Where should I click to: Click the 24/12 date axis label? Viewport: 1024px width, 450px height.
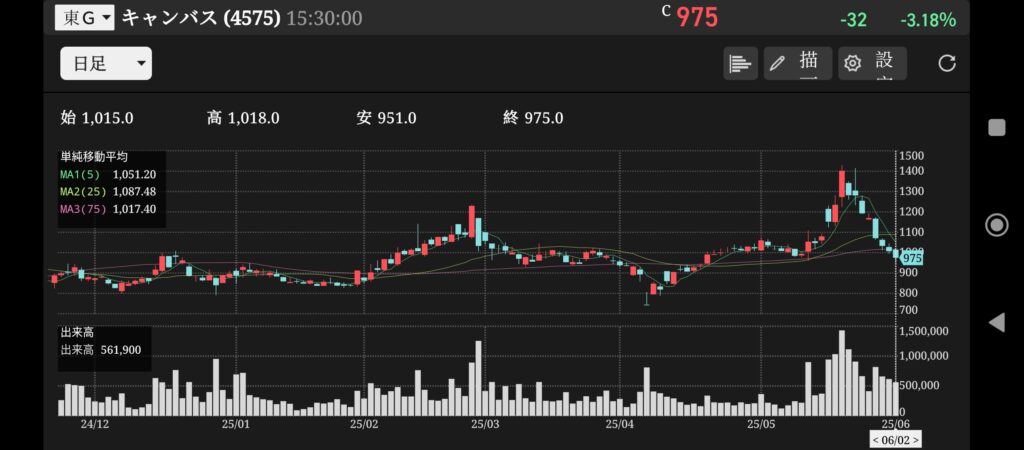tap(95, 425)
